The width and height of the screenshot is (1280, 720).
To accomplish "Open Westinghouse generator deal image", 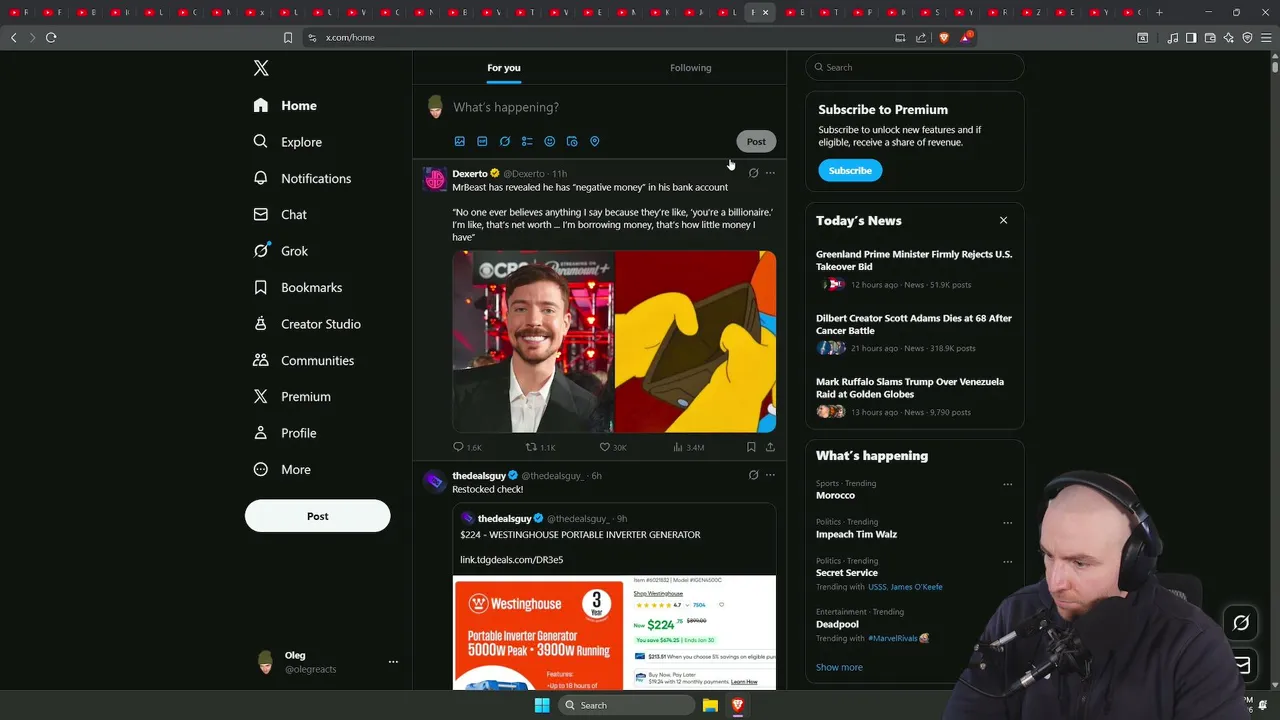I will point(614,632).
